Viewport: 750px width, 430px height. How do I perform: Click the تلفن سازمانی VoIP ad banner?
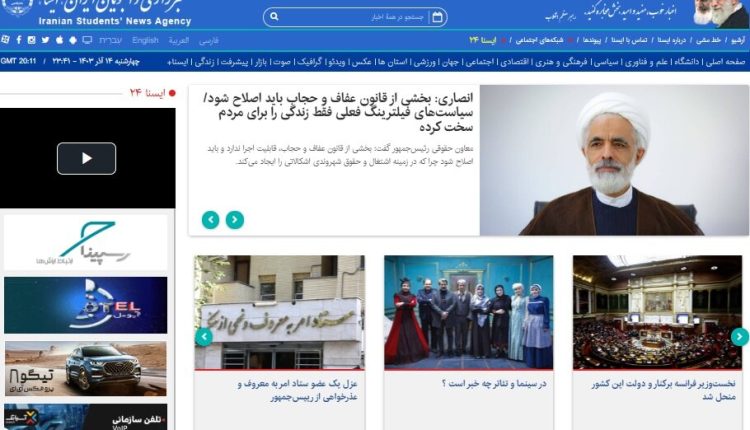tap(86, 417)
